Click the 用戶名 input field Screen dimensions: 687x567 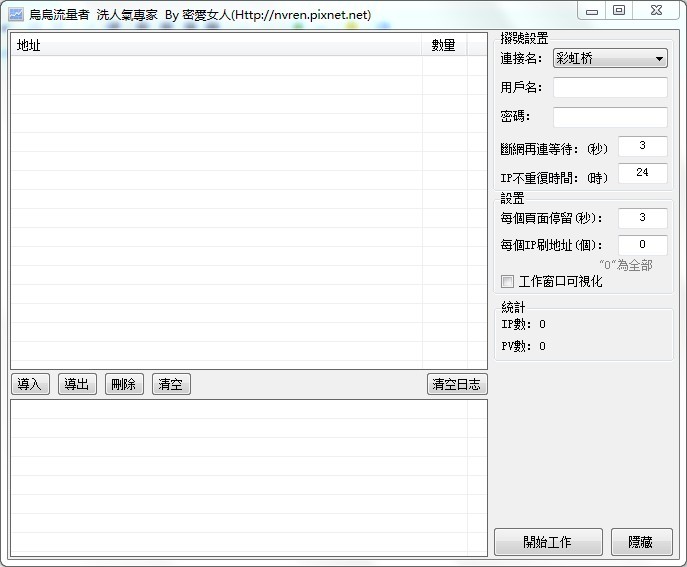coord(610,87)
